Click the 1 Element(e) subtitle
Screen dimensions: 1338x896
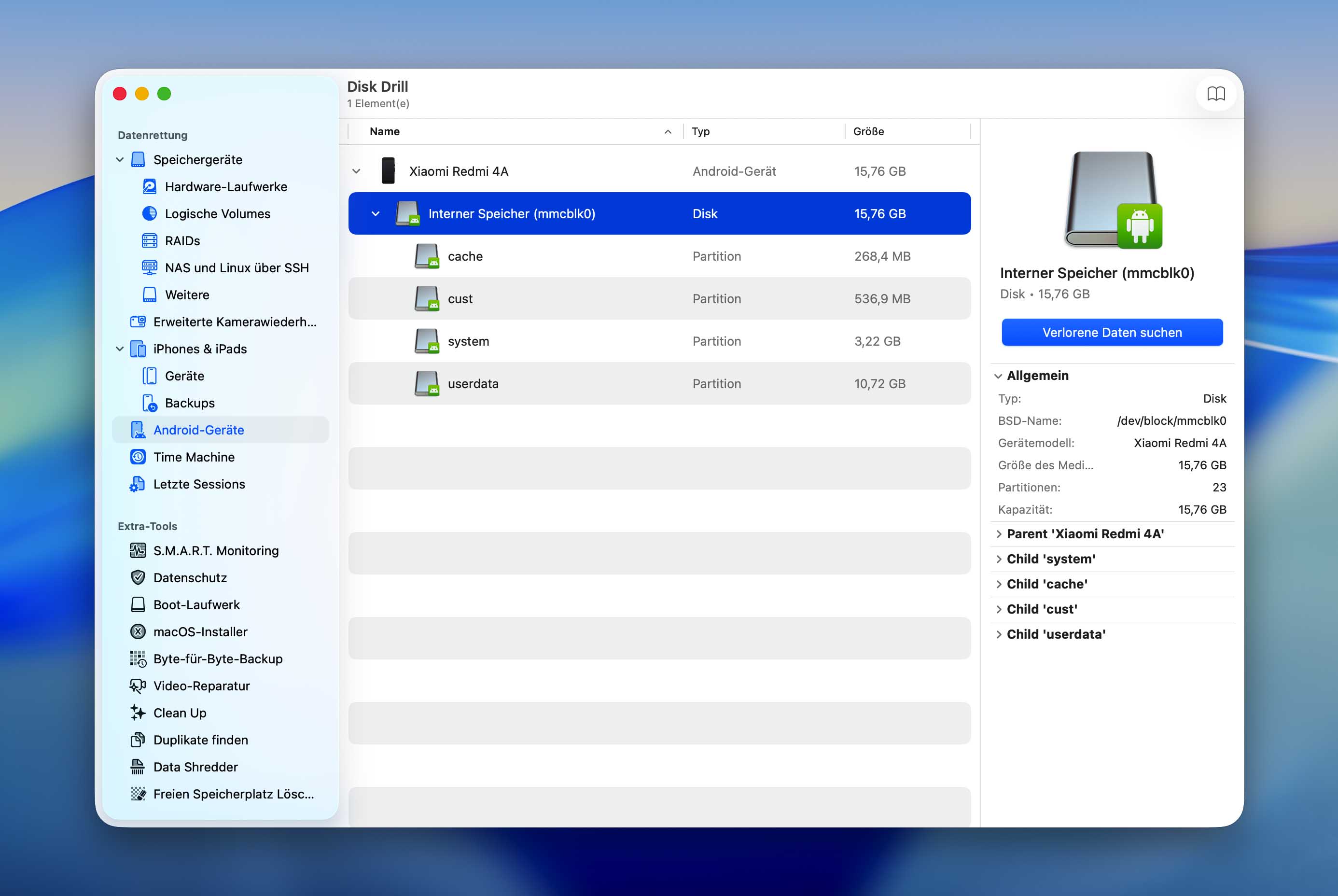pyautogui.click(x=378, y=103)
